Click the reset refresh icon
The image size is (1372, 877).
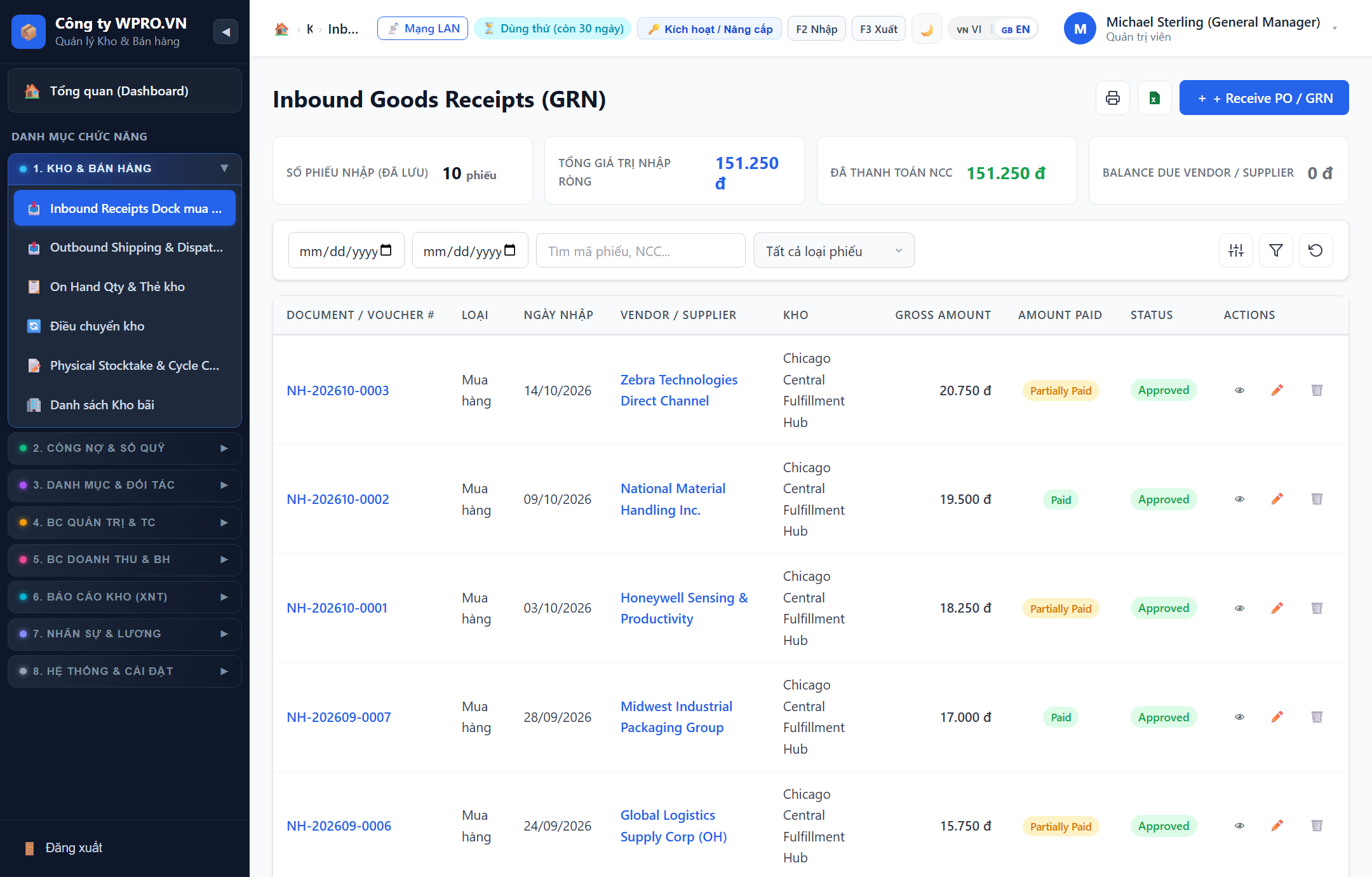pos(1315,250)
